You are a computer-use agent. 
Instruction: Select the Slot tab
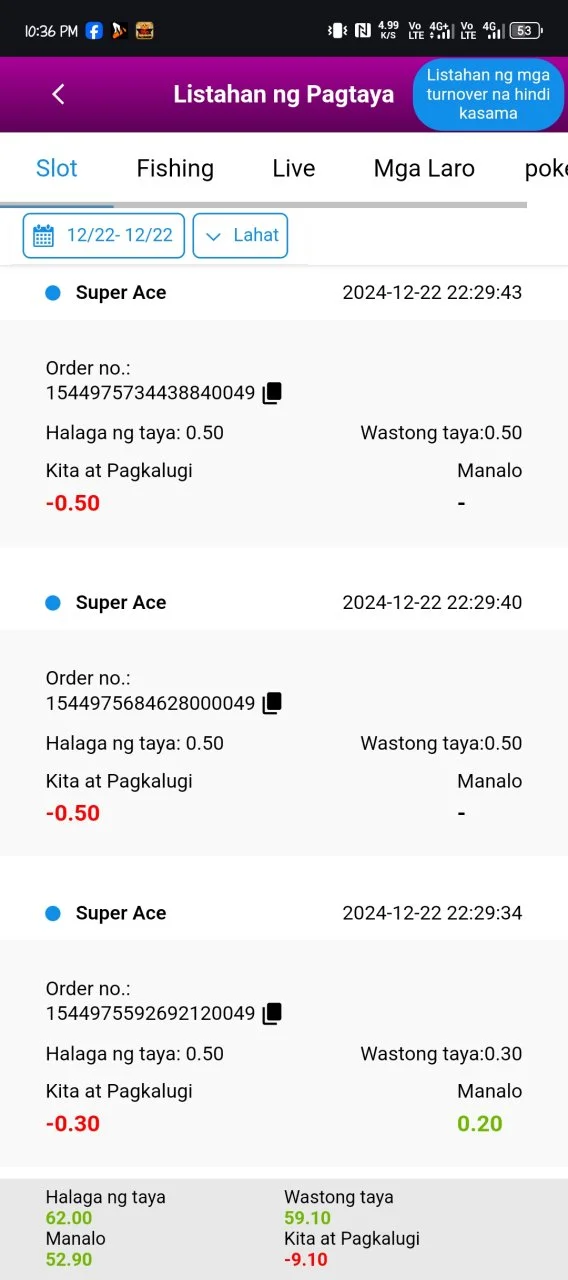pyautogui.click(x=57, y=168)
